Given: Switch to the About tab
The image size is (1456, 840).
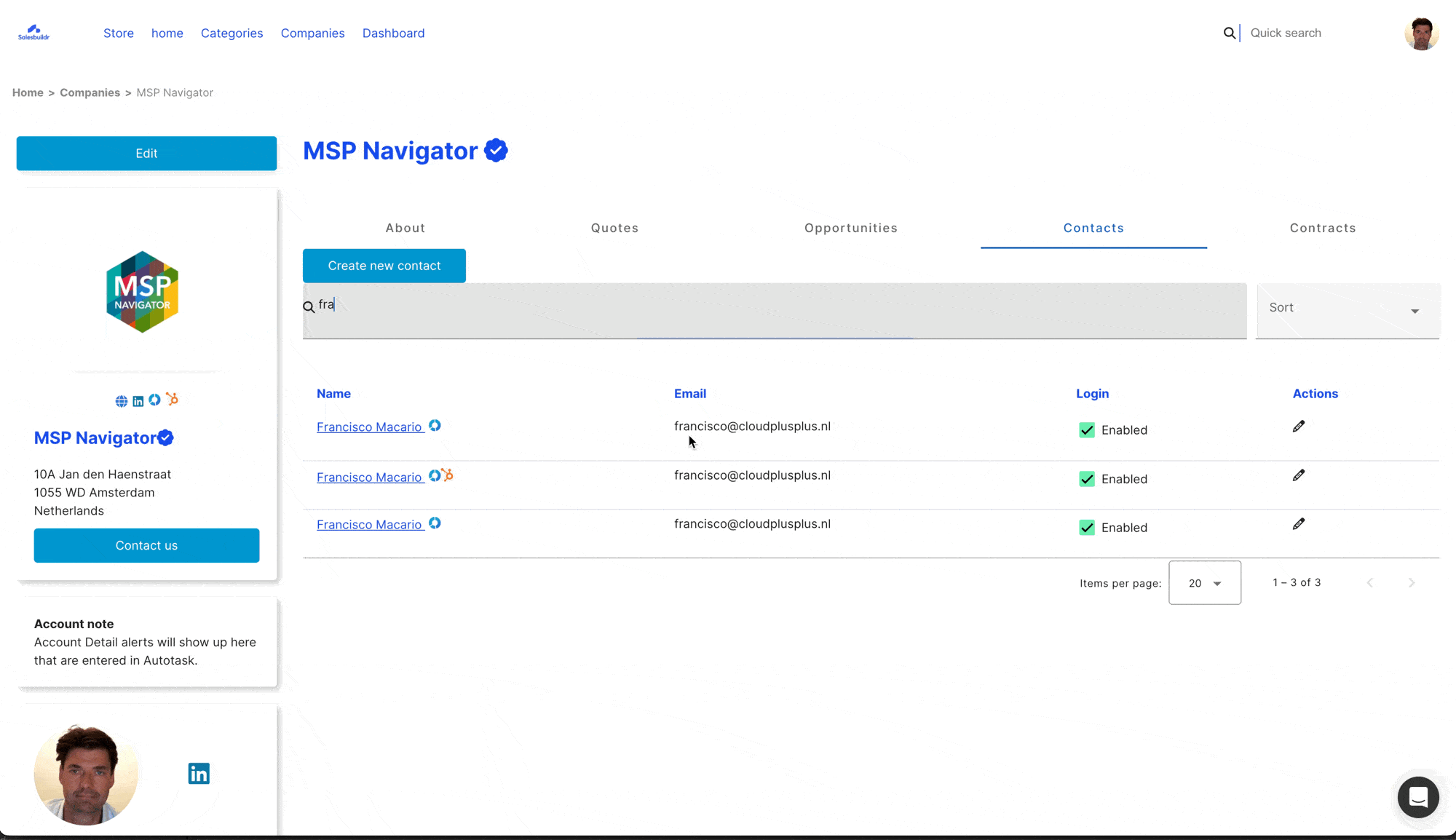Looking at the screenshot, I should click(x=405, y=228).
